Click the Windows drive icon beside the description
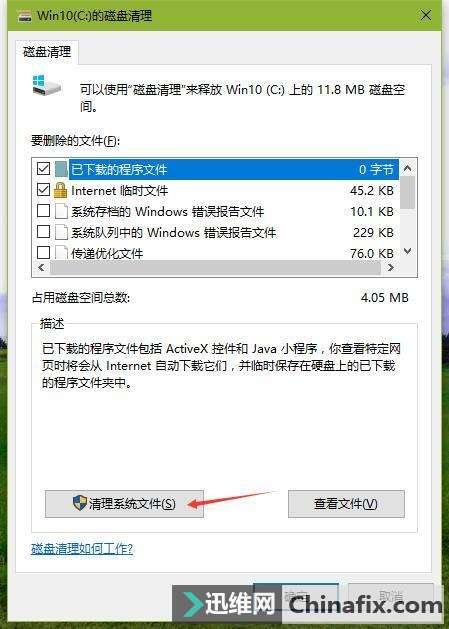This screenshot has width=449, height=629. pos(47,85)
